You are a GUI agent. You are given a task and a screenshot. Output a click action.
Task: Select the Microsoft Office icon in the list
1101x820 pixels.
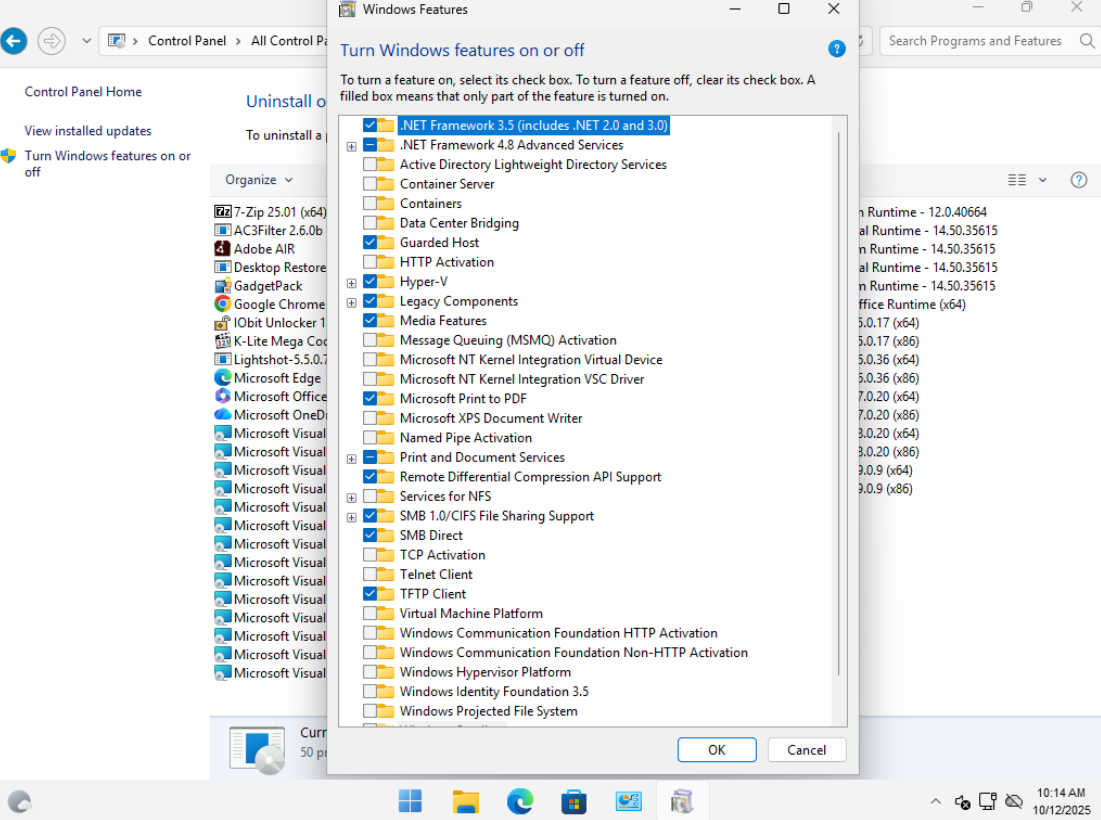(223, 396)
